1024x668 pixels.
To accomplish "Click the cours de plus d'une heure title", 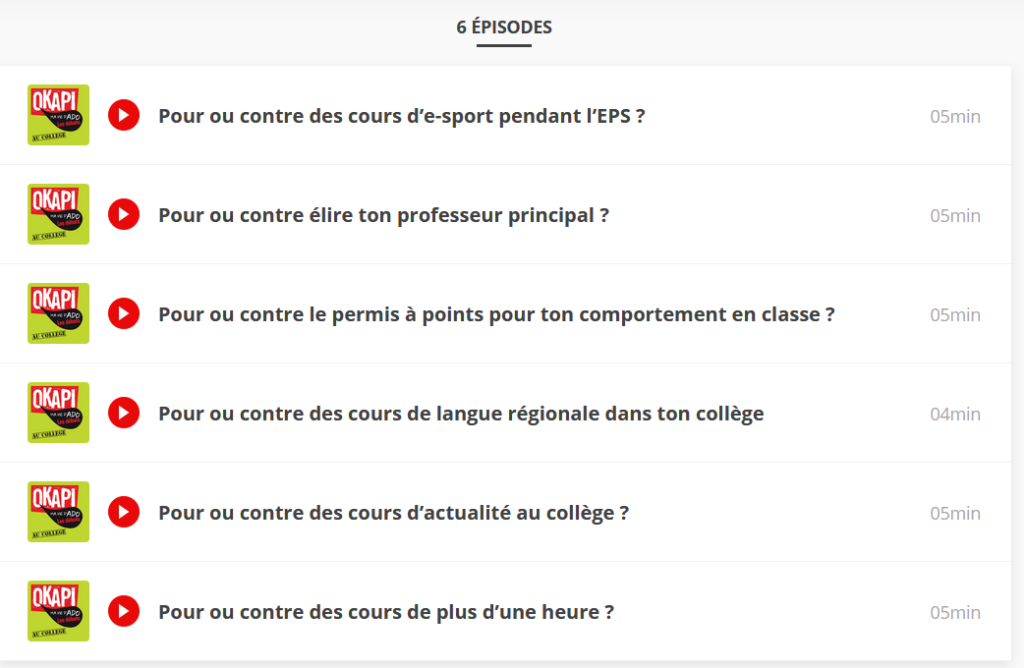I will point(386,611).
